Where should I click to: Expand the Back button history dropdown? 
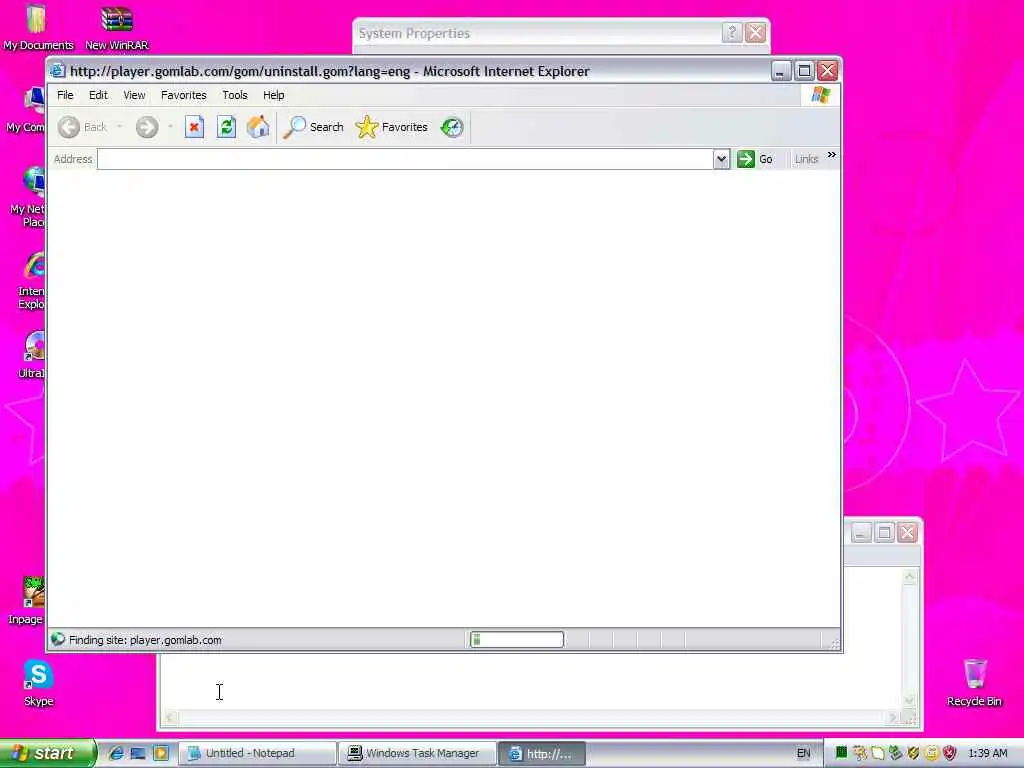(x=120, y=127)
